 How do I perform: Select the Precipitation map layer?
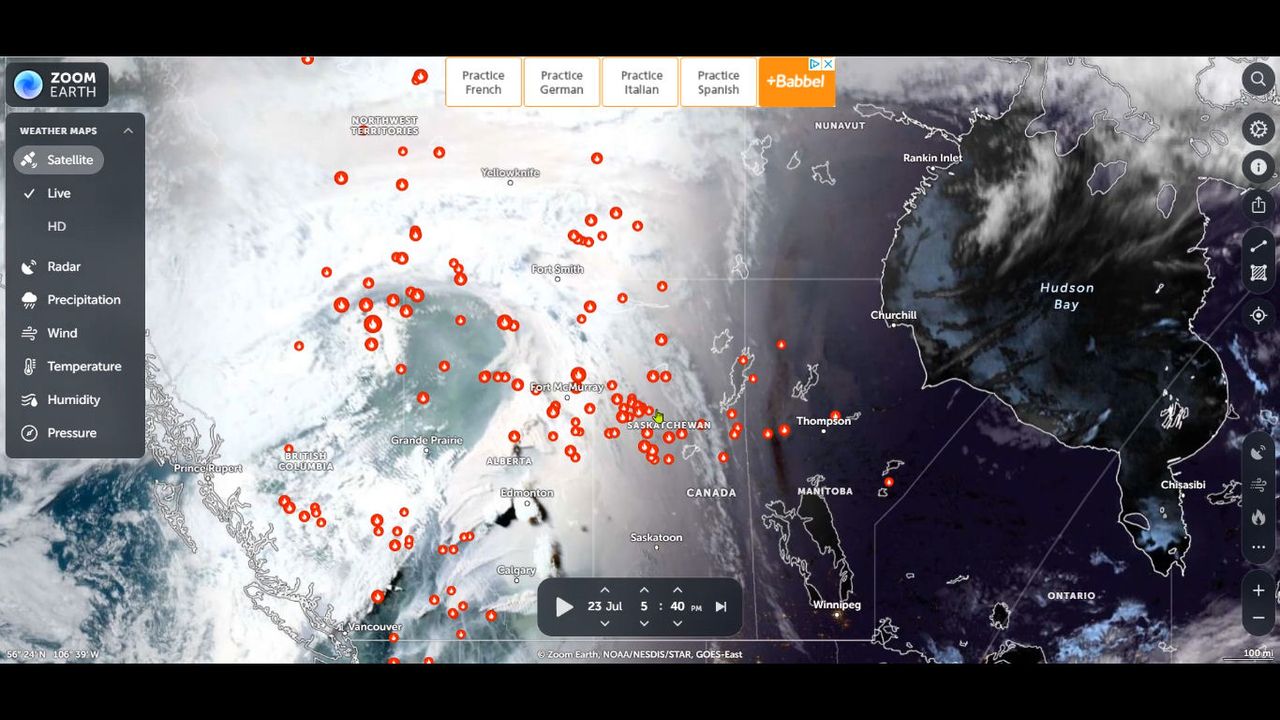coord(83,300)
